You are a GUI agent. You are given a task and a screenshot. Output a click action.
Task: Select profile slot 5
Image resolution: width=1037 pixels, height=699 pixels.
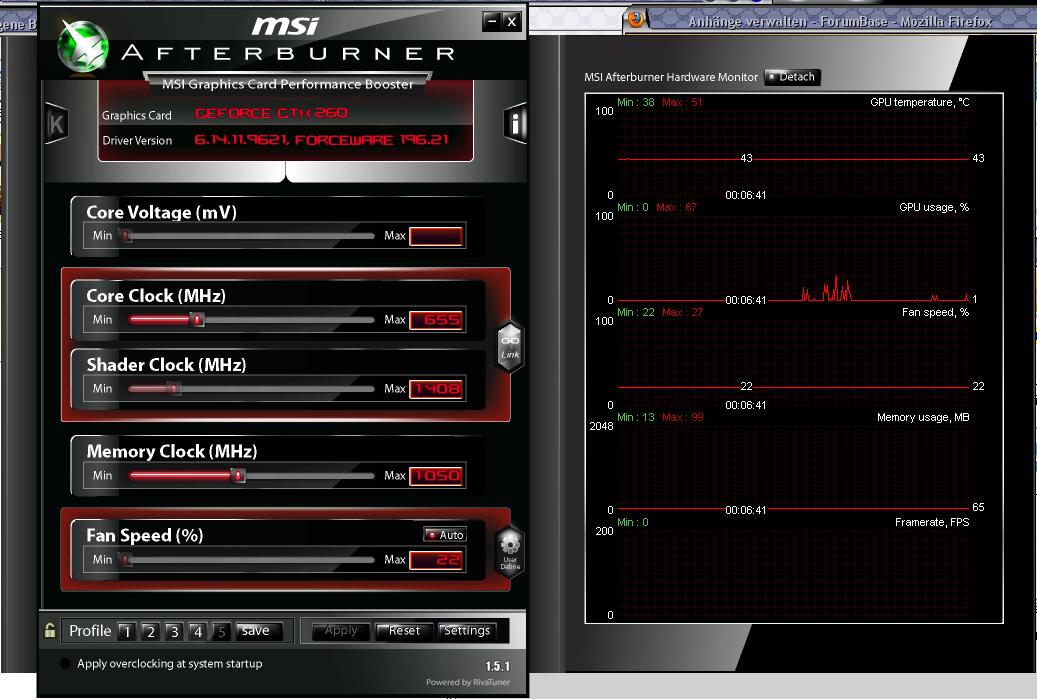coord(221,632)
